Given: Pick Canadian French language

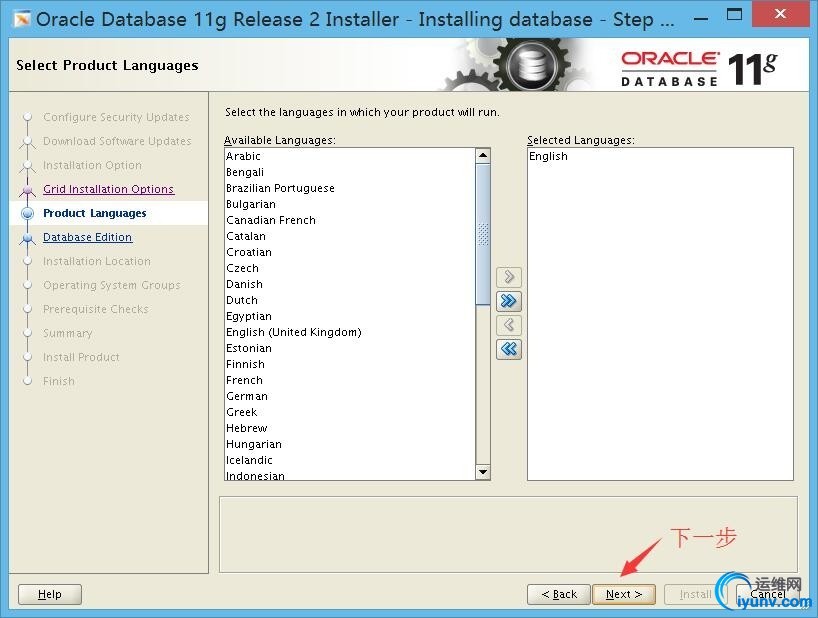Looking at the screenshot, I should coord(350,220).
